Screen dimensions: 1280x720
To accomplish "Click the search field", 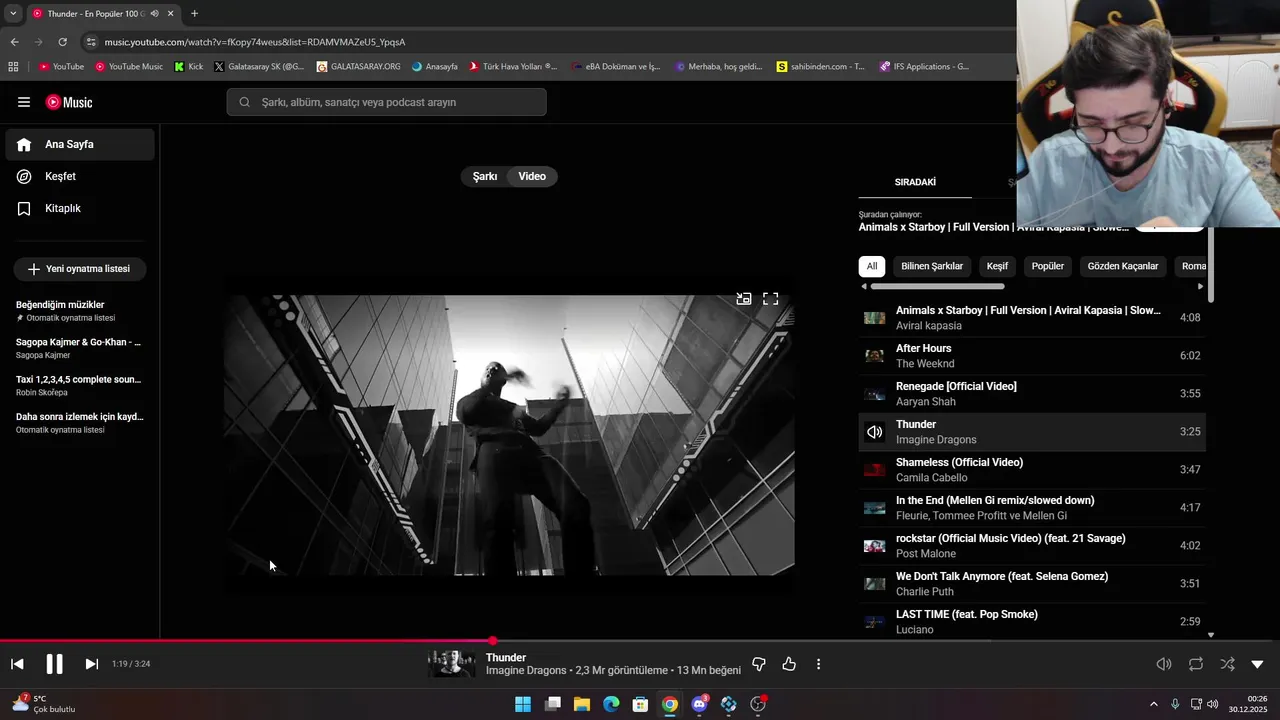I will coord(386,102).
